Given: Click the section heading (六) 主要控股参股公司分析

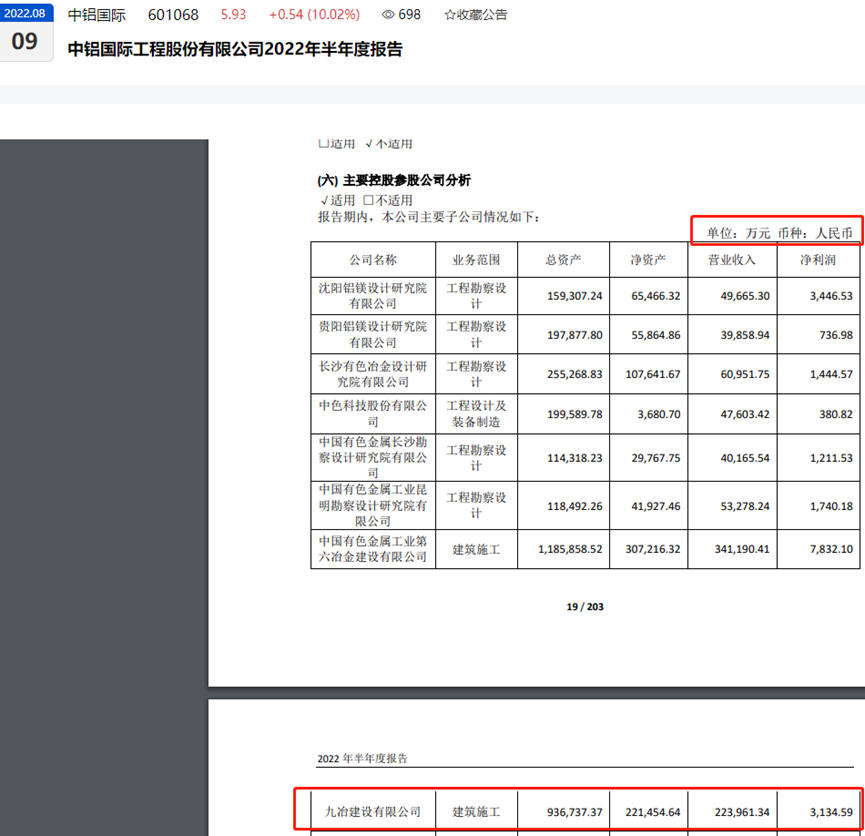Looking at the screenshot, I should pos(394,180).
